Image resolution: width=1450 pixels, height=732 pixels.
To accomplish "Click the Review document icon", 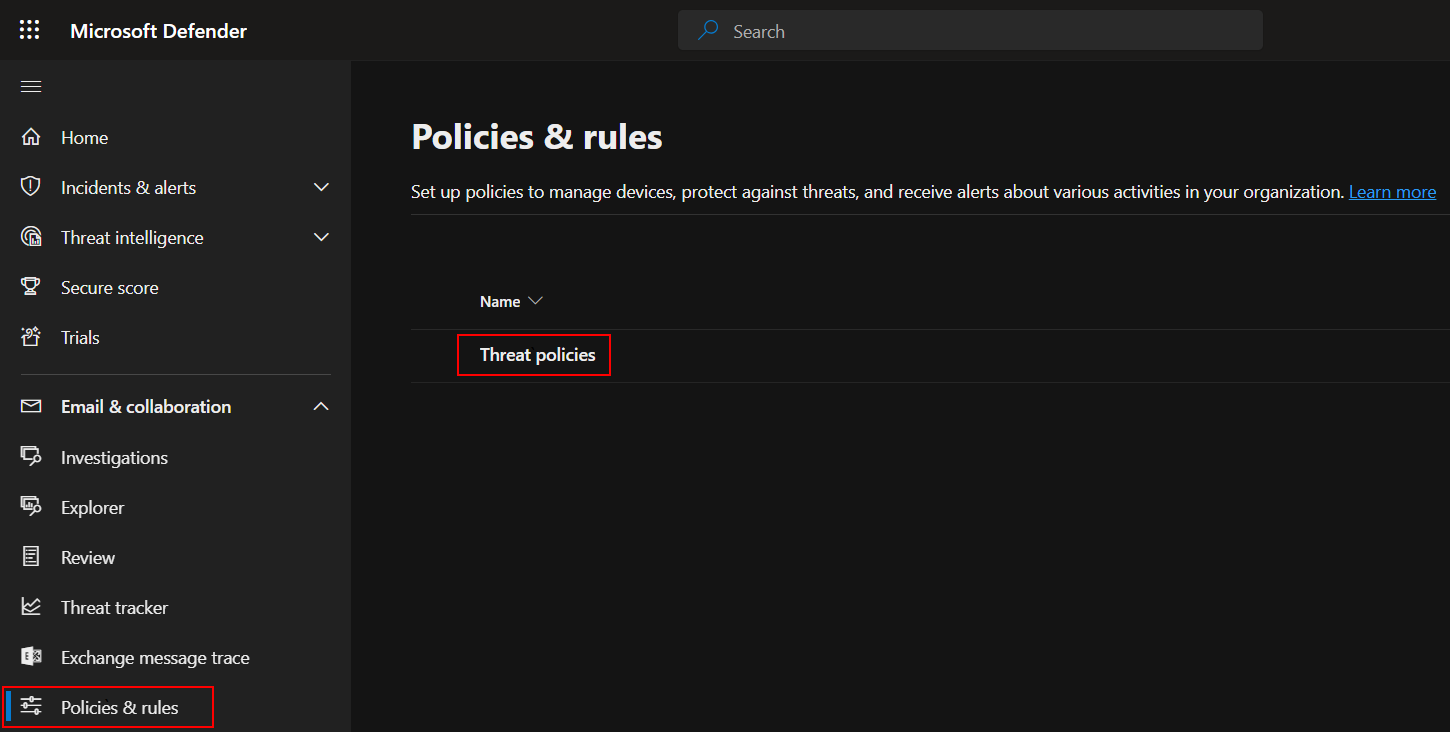I will (x=31, y=557).
